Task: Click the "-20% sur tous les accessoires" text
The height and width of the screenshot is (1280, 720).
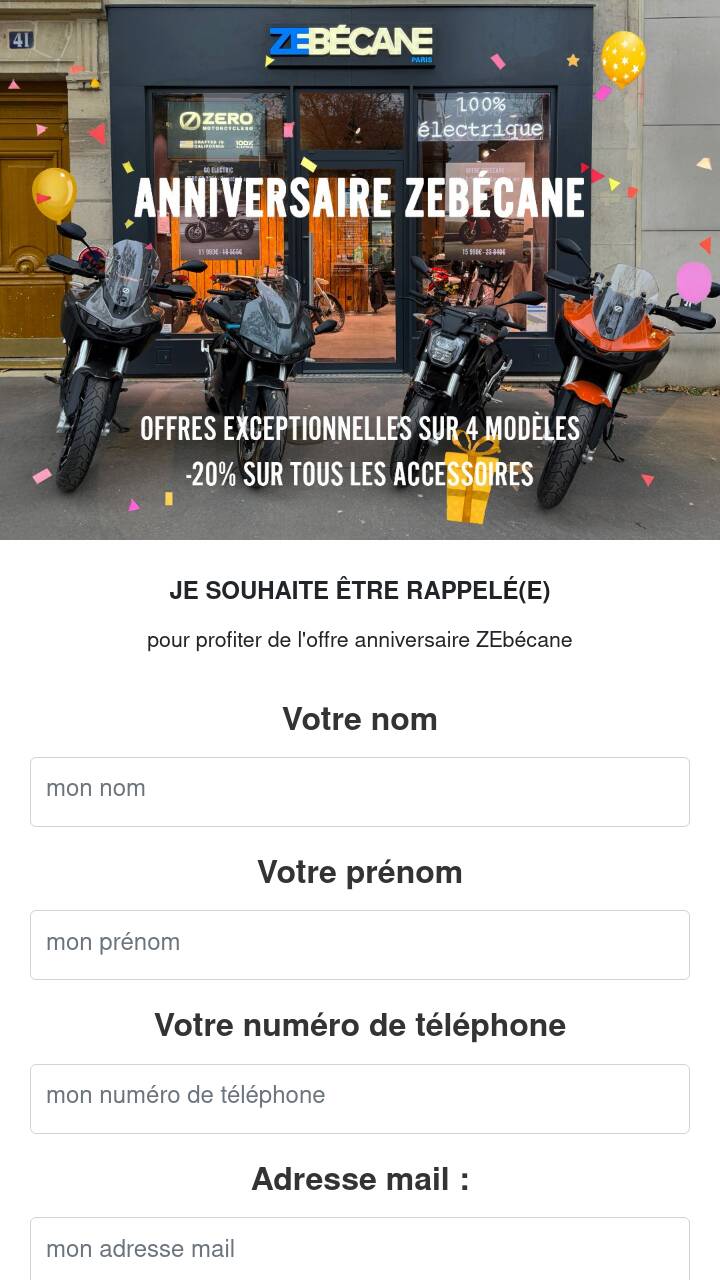Action: [x=359, y=474]
